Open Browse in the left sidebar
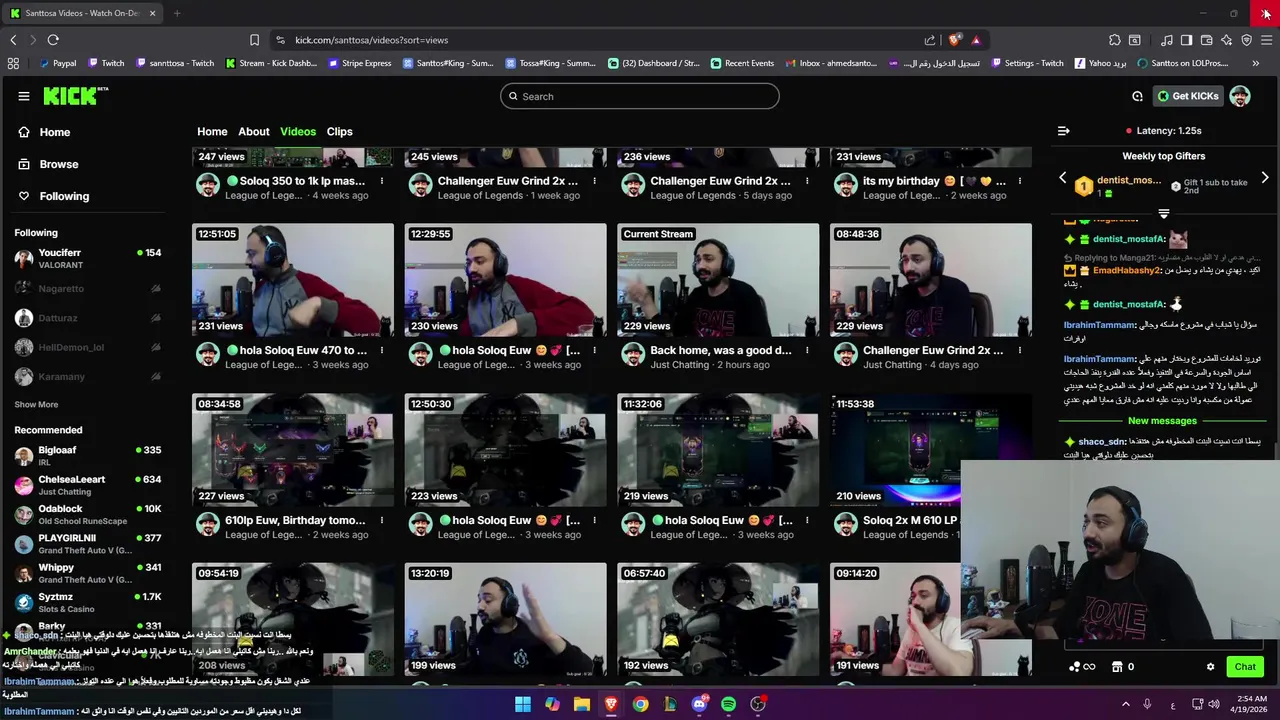The image size is (1280, 720). (x=58, y=164)
